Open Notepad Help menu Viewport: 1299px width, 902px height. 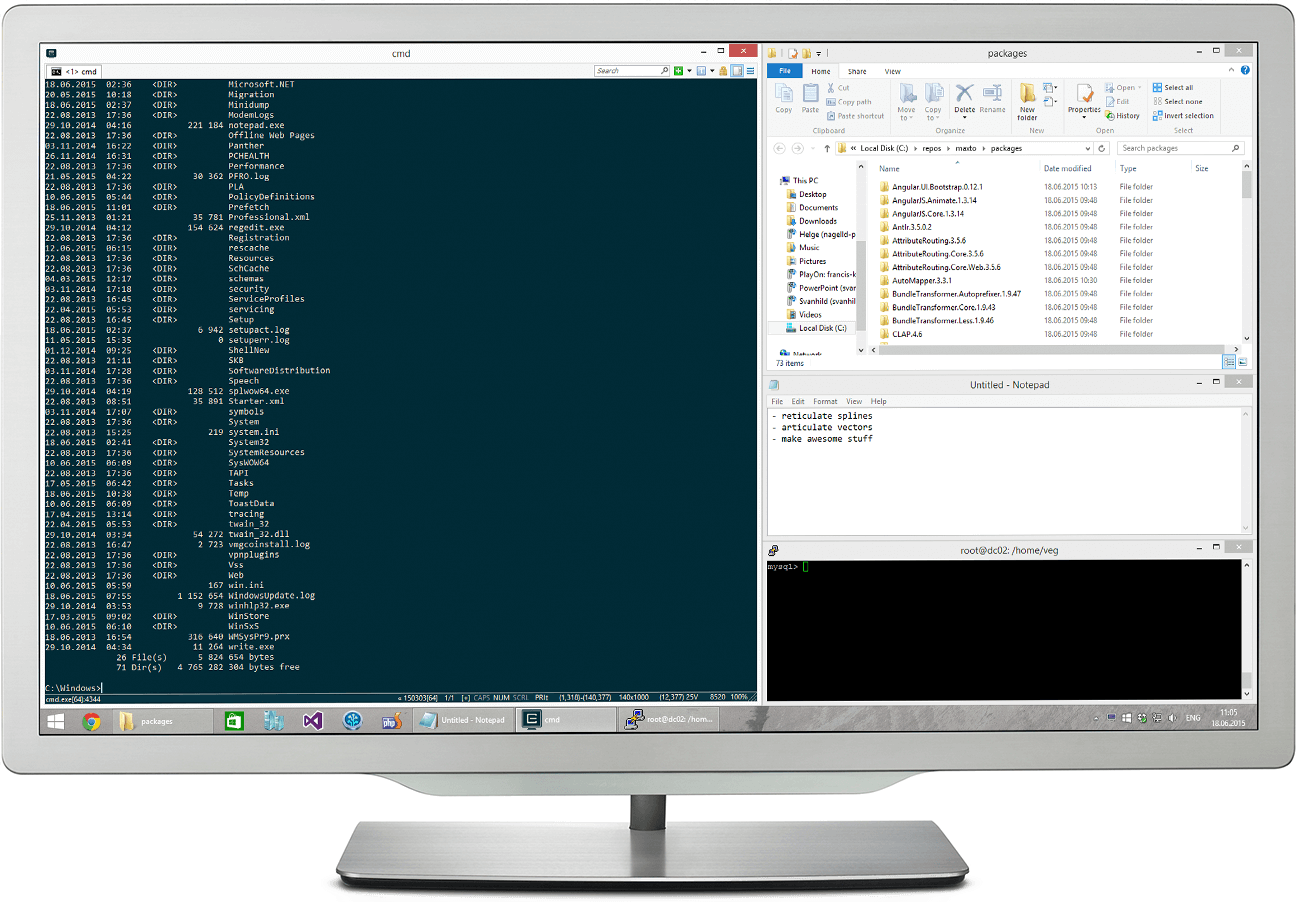[878, 401]
